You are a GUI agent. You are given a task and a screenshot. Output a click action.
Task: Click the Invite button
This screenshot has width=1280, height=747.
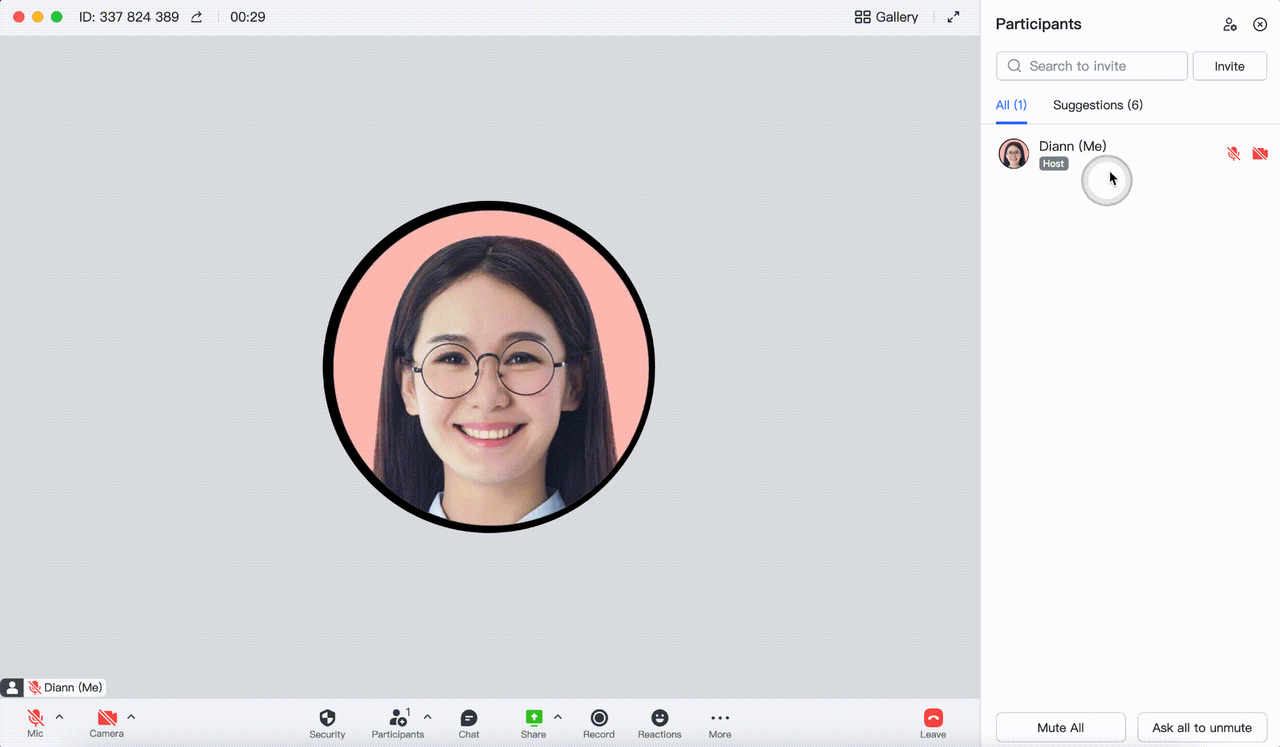click(x=1229, y=65)
